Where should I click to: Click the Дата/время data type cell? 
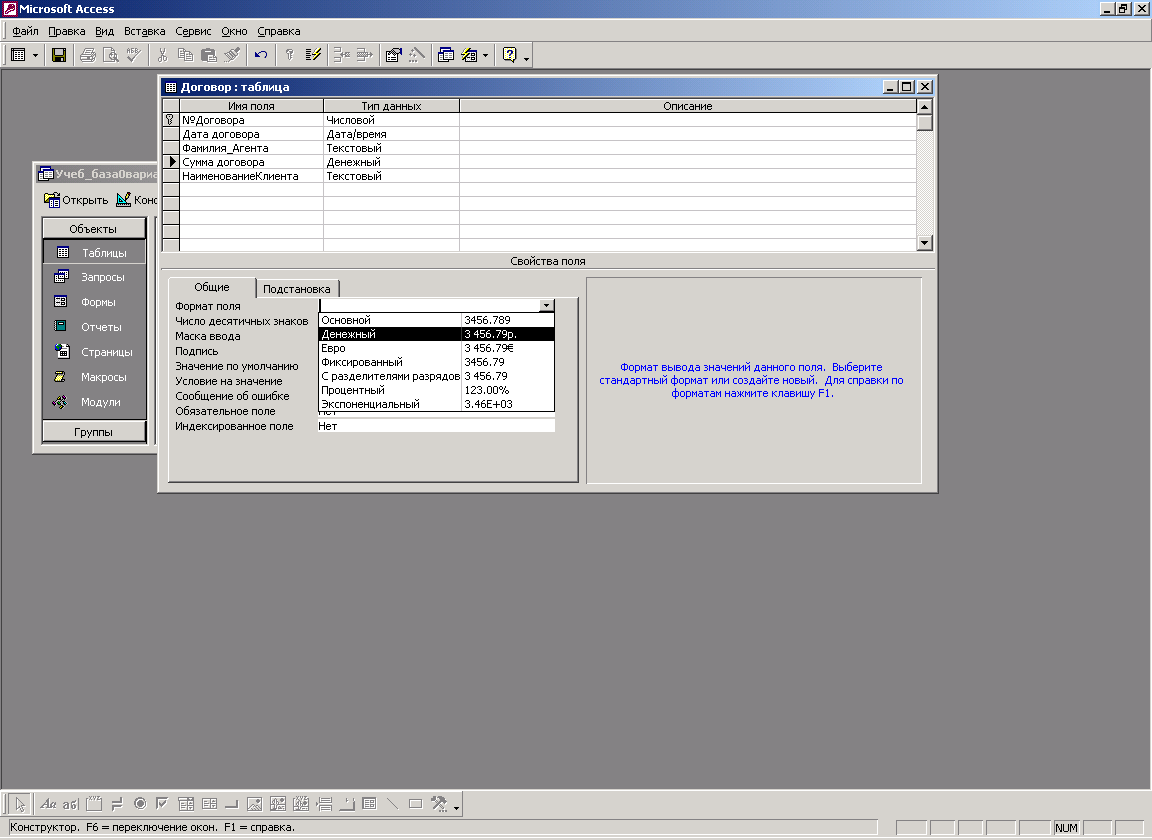pos(391,134)
